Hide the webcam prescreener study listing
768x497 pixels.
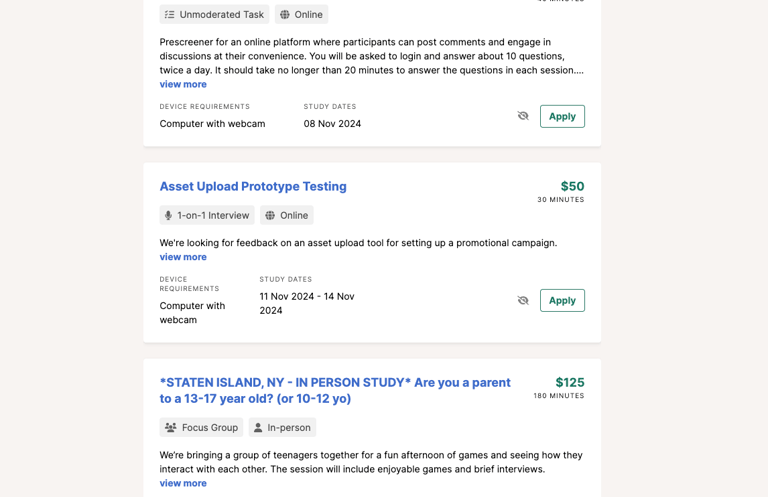pyautogui.click(x=523, y=116)
